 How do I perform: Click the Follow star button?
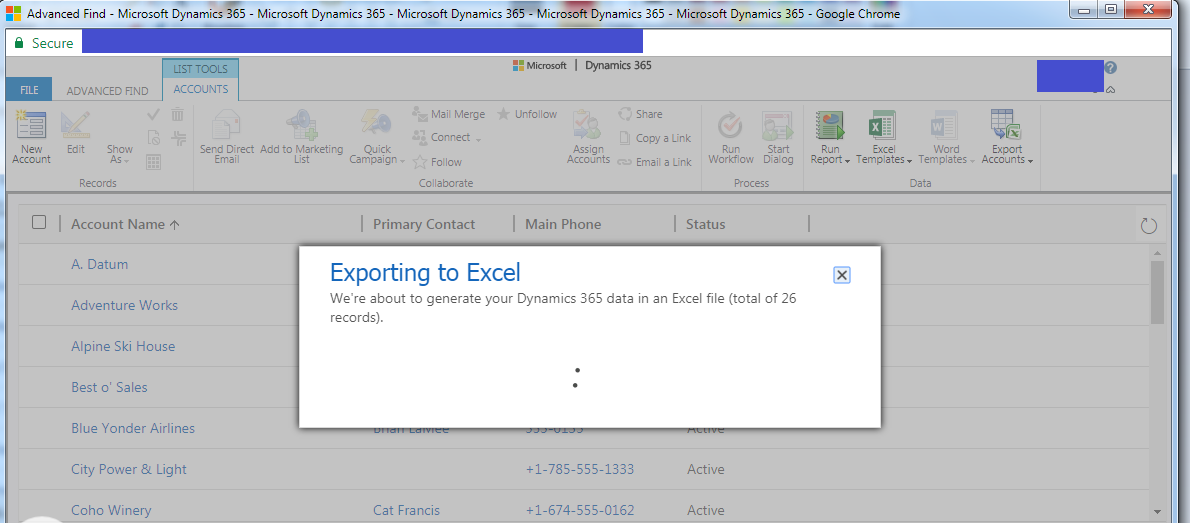point(437,162)
